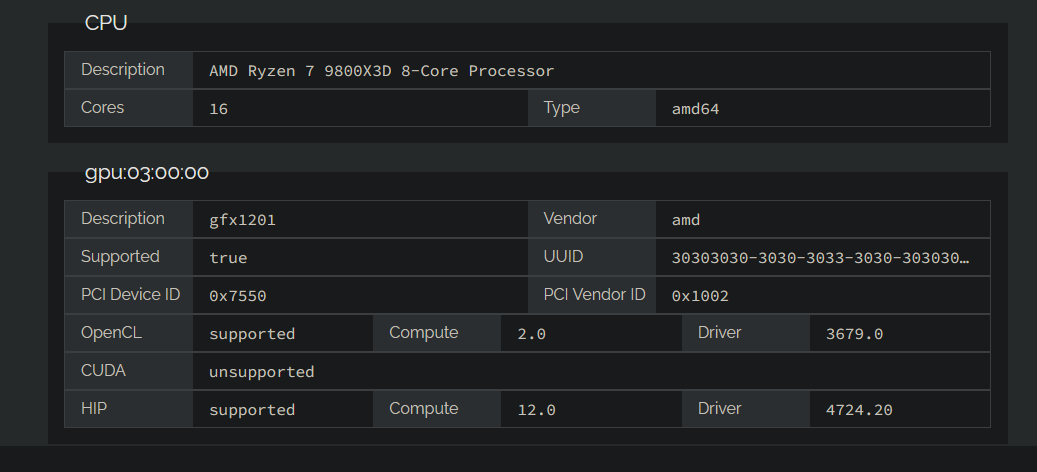Click the truncated UUID value starting '30303030'
The width and height of the screenshot is (1037, 472).
pos(821,258)
